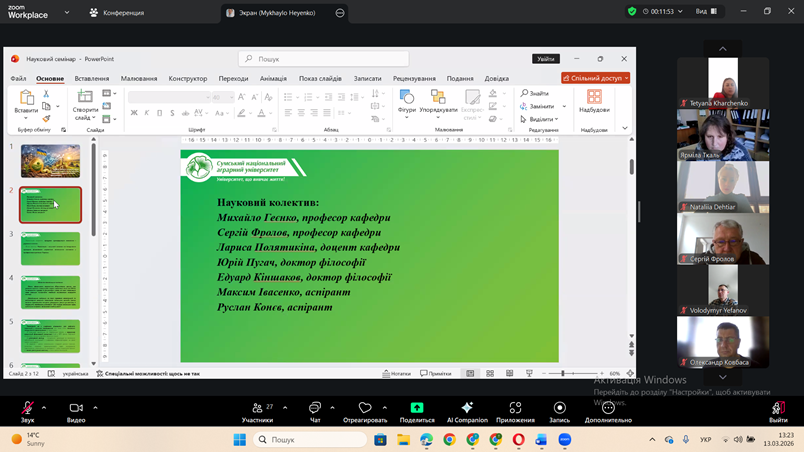This screenshot has height=452, width=804.
Task: Expand the Zoom Workplace menu chevron
Action: 67,13
